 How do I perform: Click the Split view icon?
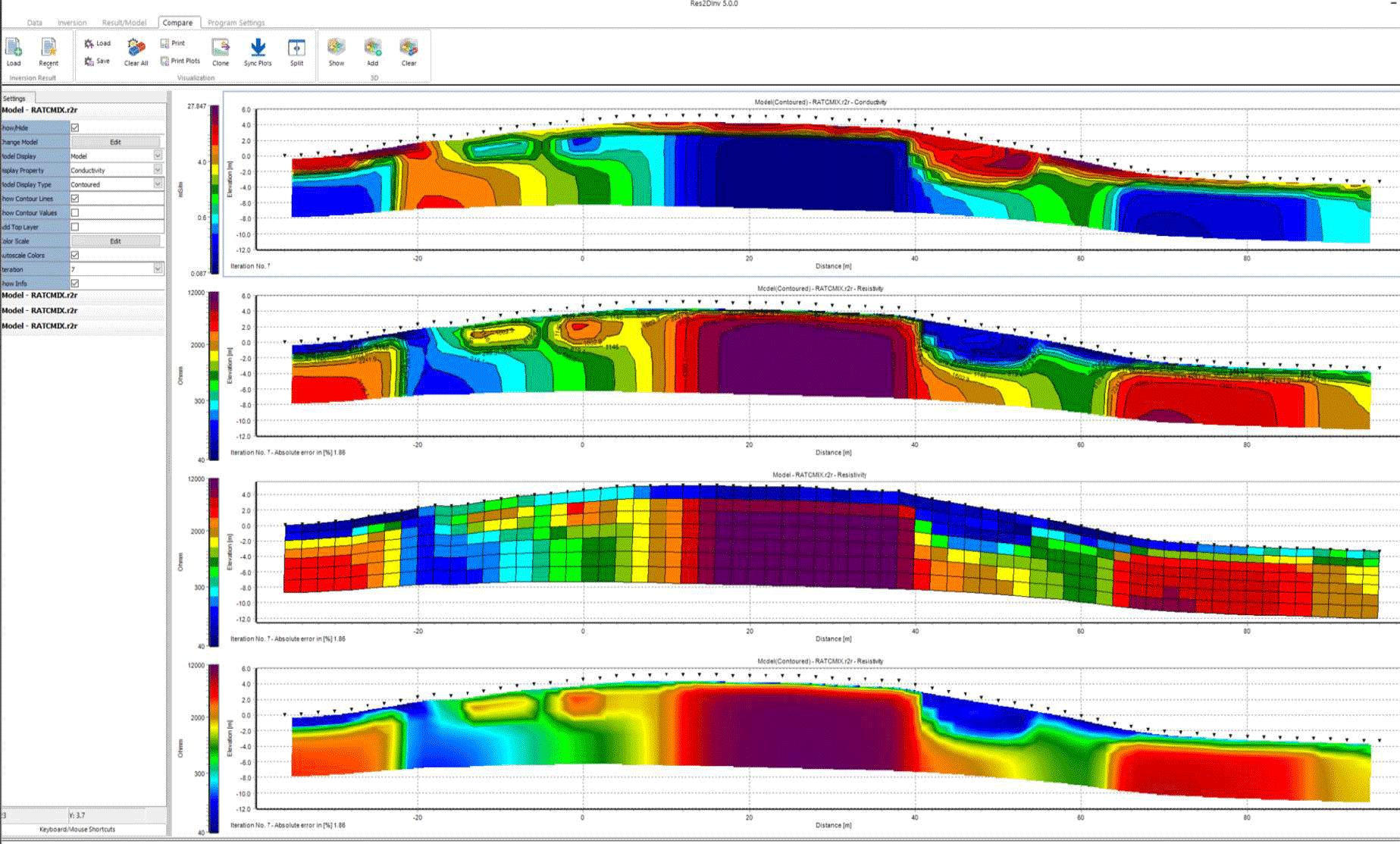click(296, 51)
